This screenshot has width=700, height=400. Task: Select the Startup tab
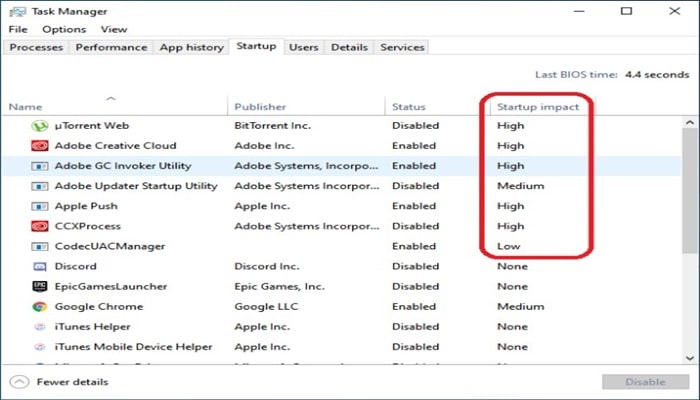pyautogui.click(x=256, y=46)
